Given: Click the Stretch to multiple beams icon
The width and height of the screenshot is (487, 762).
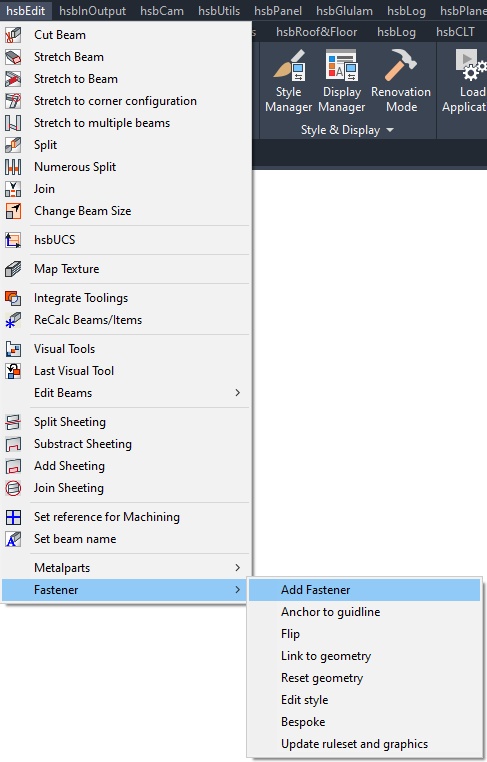Looking at the screenshot, I should (13, 123).
